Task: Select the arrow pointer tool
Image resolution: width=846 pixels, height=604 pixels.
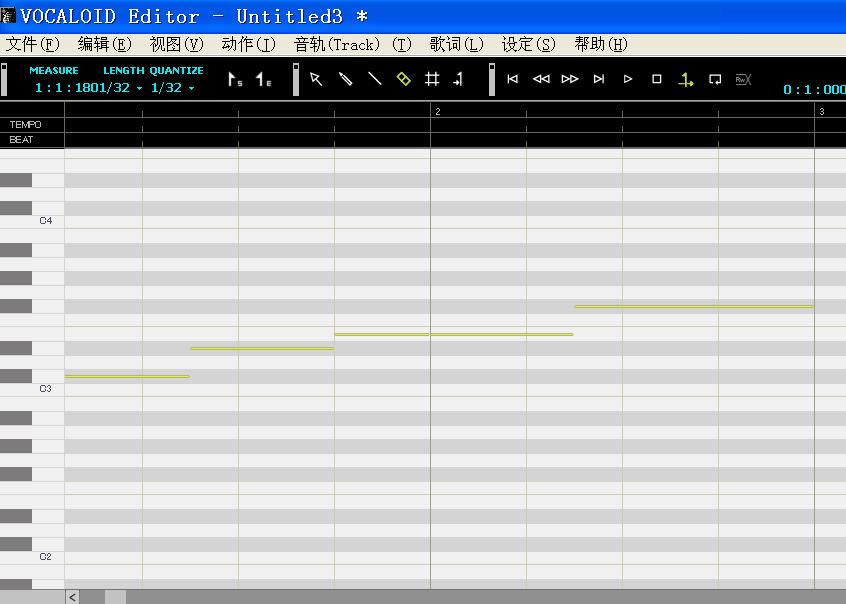Action: [316, 79]
